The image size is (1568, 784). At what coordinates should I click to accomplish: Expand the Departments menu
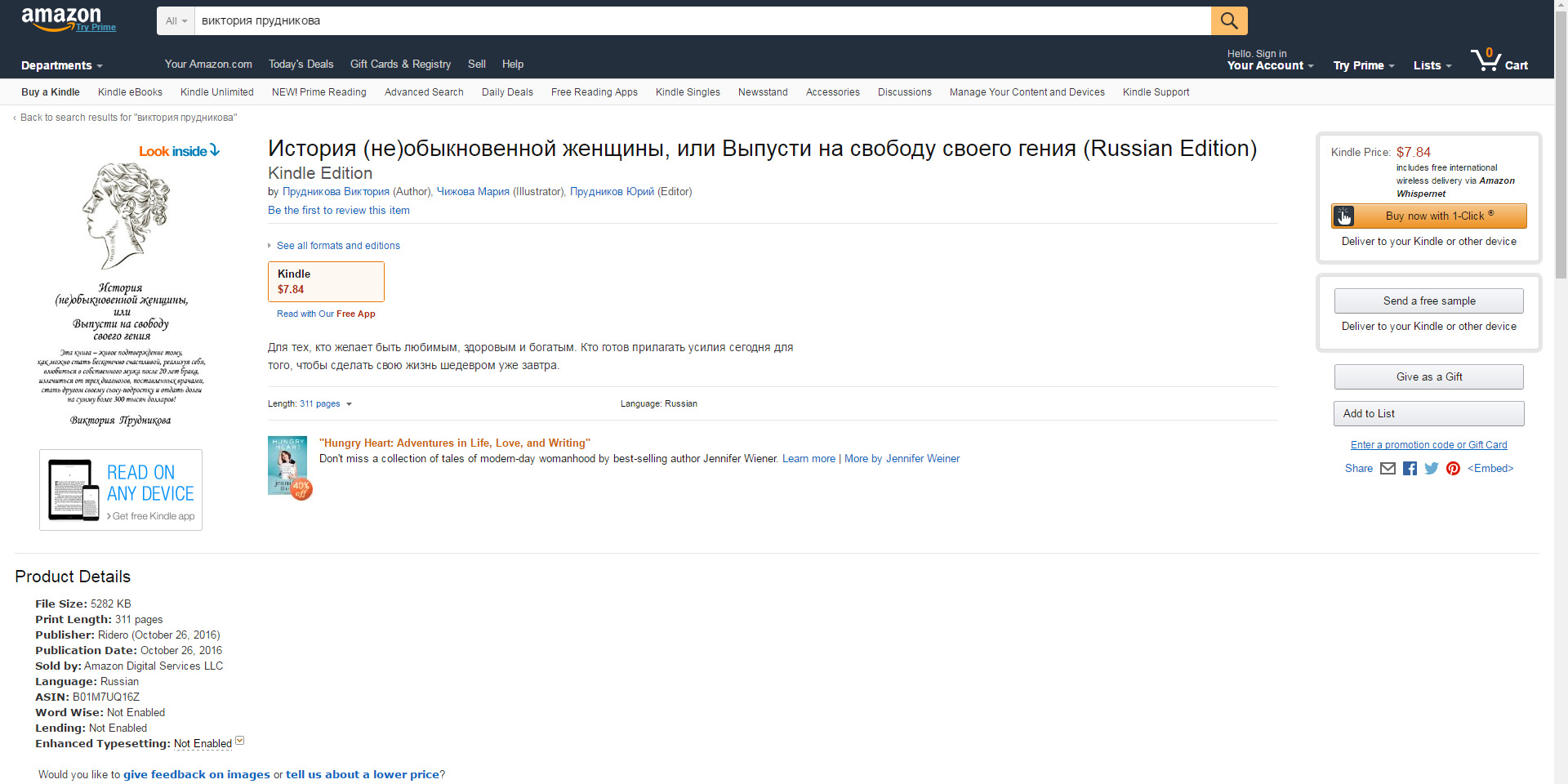click(x=62, y=65)
